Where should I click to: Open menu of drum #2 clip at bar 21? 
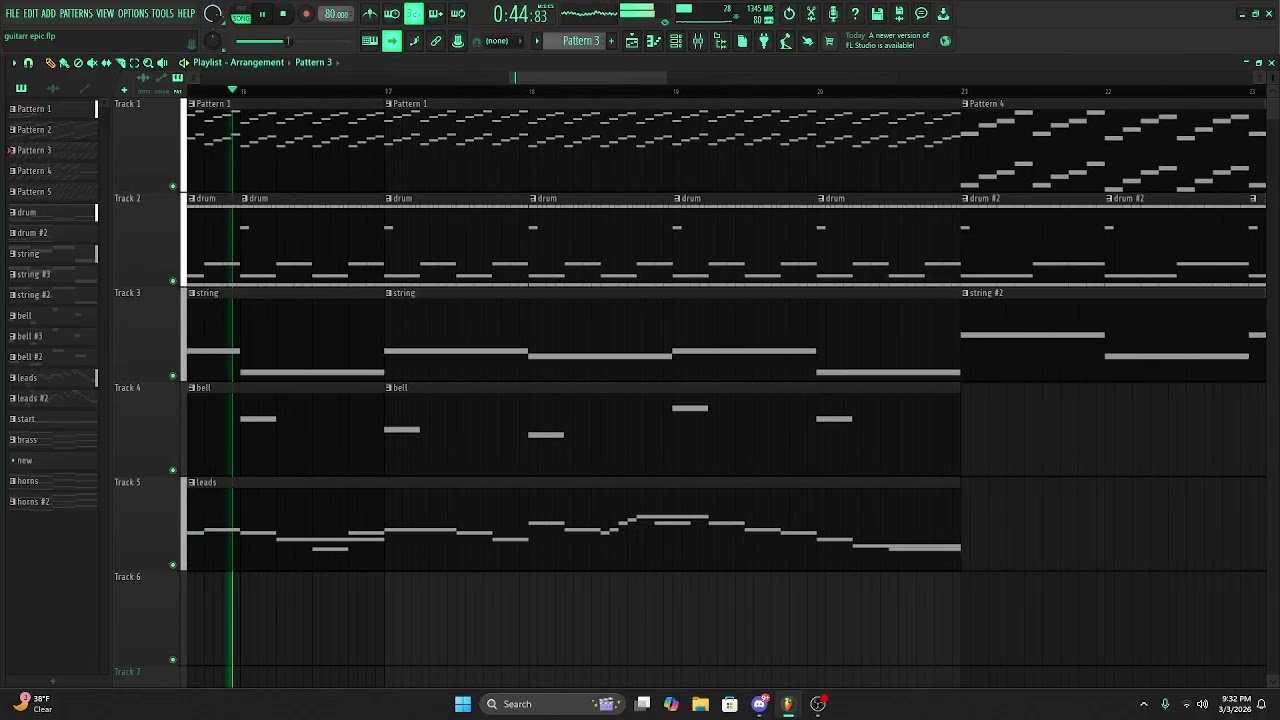click(x=966, y=198)
